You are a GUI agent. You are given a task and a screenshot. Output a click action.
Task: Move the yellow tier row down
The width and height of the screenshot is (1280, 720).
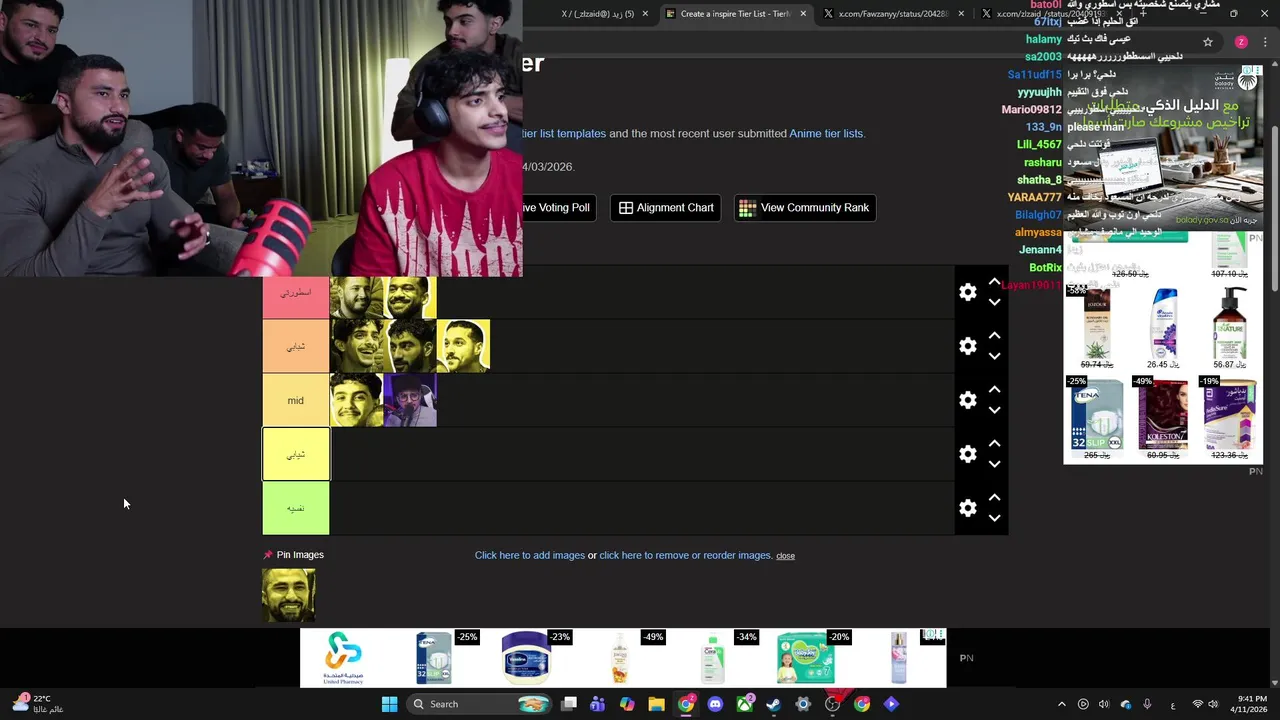tap(994, 464)
